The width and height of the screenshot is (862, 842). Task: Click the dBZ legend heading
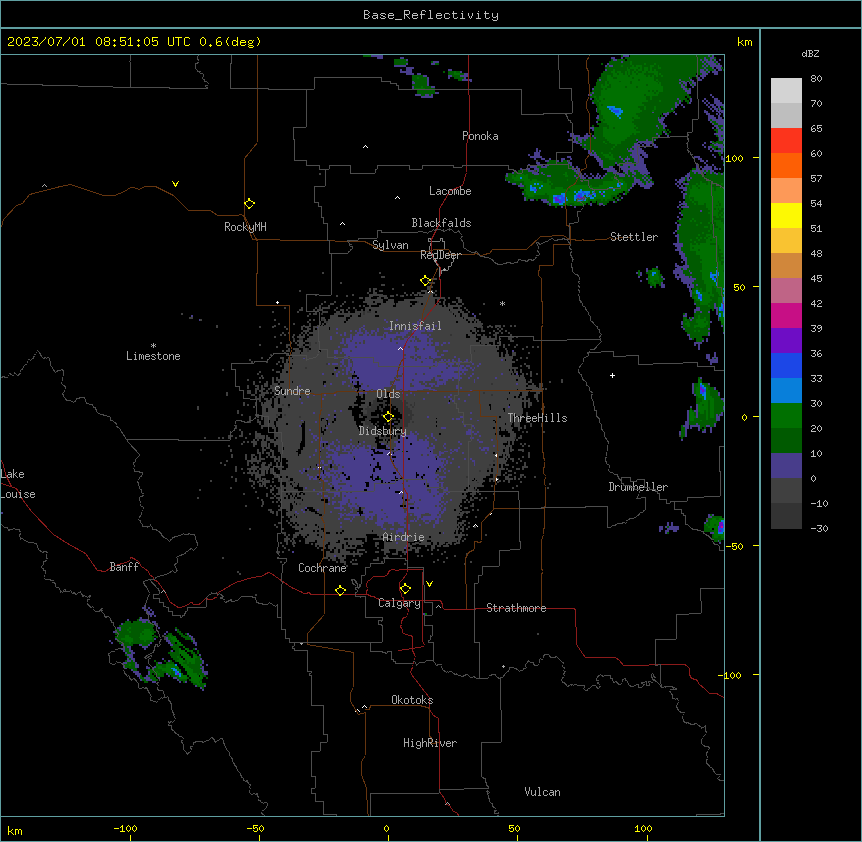coord(810,54)
